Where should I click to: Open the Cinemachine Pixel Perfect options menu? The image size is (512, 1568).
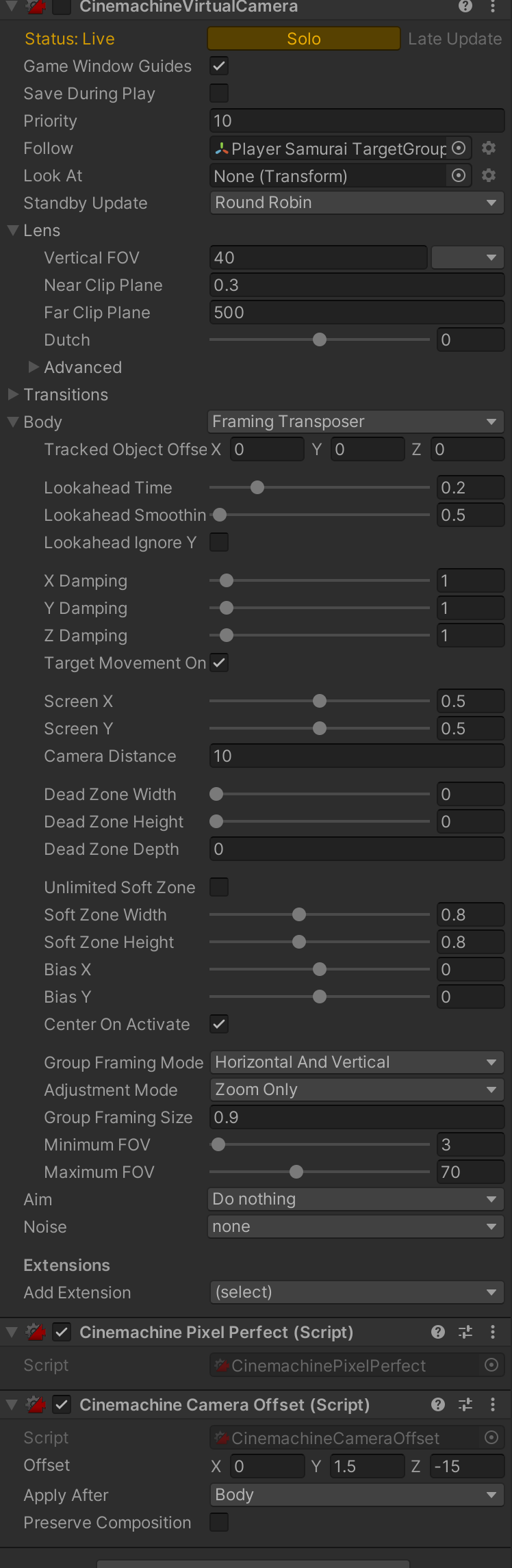pos(493,1332)
